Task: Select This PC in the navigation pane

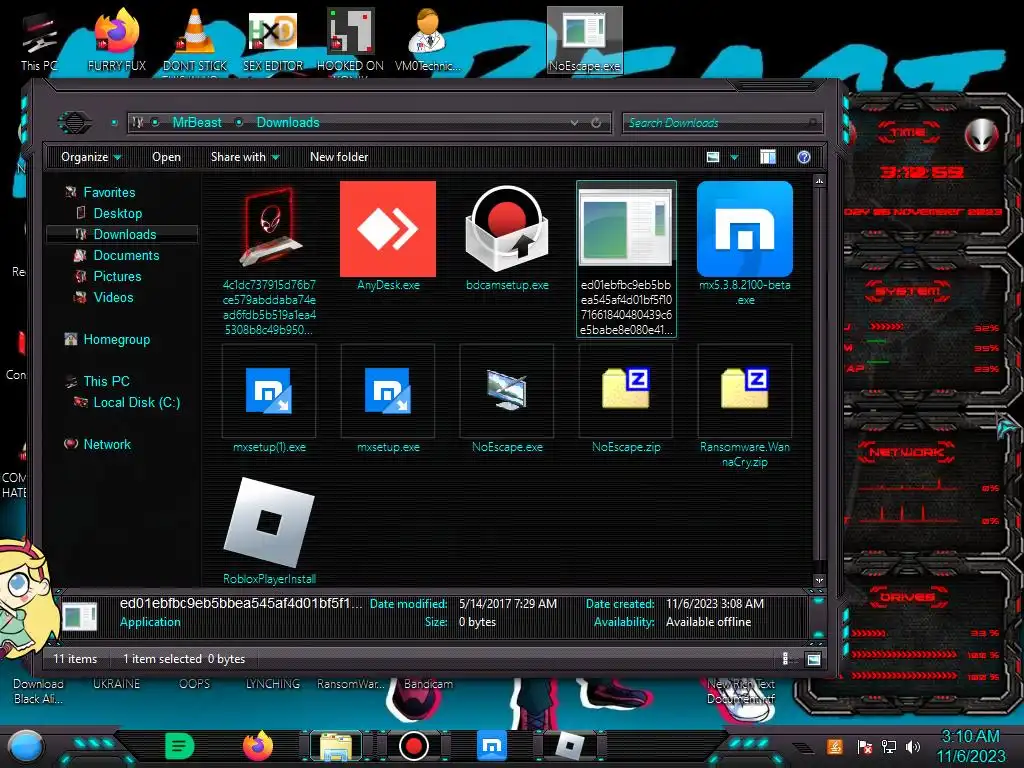Action: [106, 381]
